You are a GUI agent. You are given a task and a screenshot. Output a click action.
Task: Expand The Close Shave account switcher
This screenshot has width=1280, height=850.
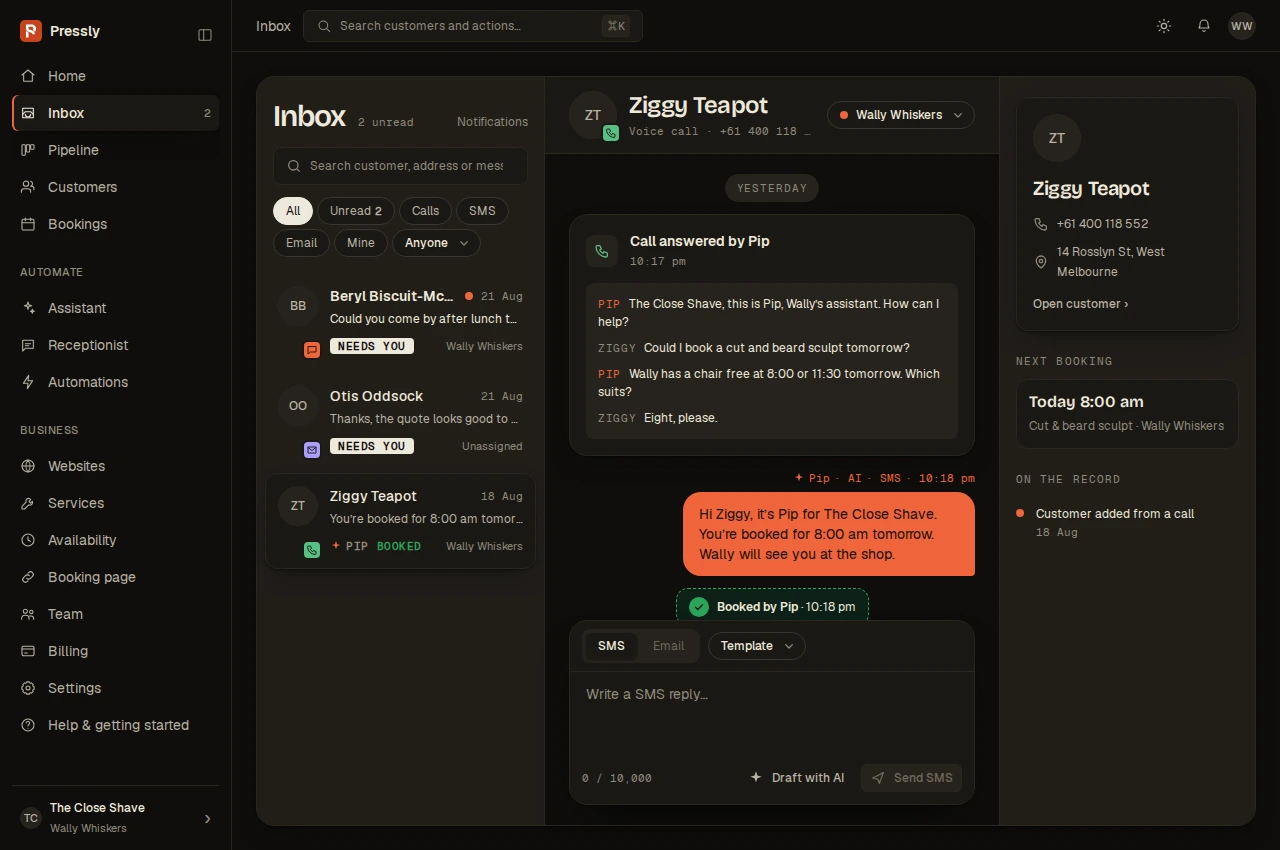pyautogui.click(x=116, y=818)
